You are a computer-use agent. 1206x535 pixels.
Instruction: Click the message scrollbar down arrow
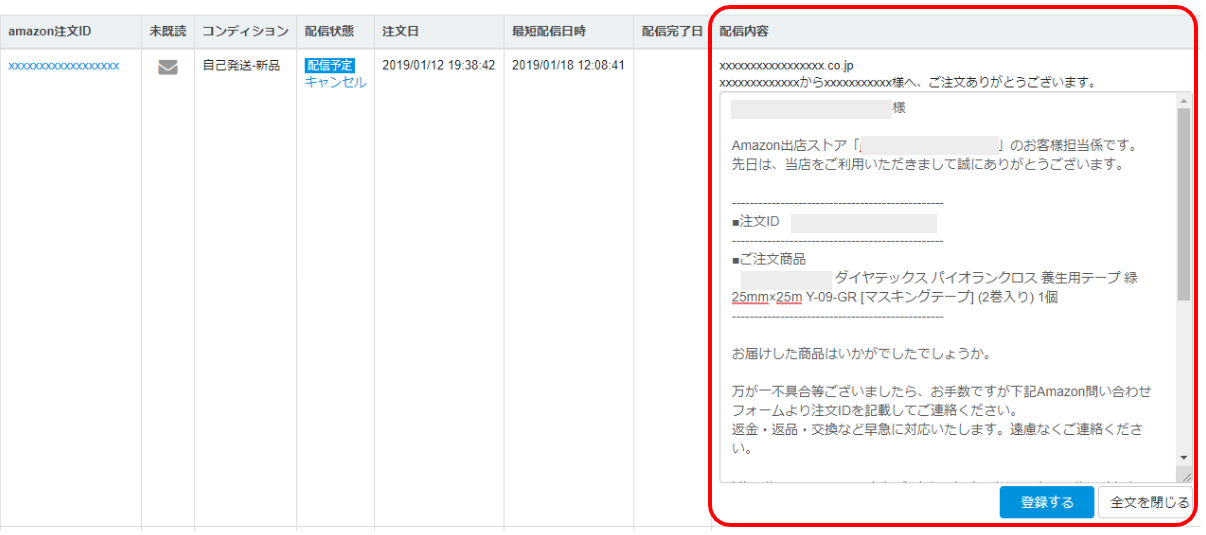(1184, 456)
